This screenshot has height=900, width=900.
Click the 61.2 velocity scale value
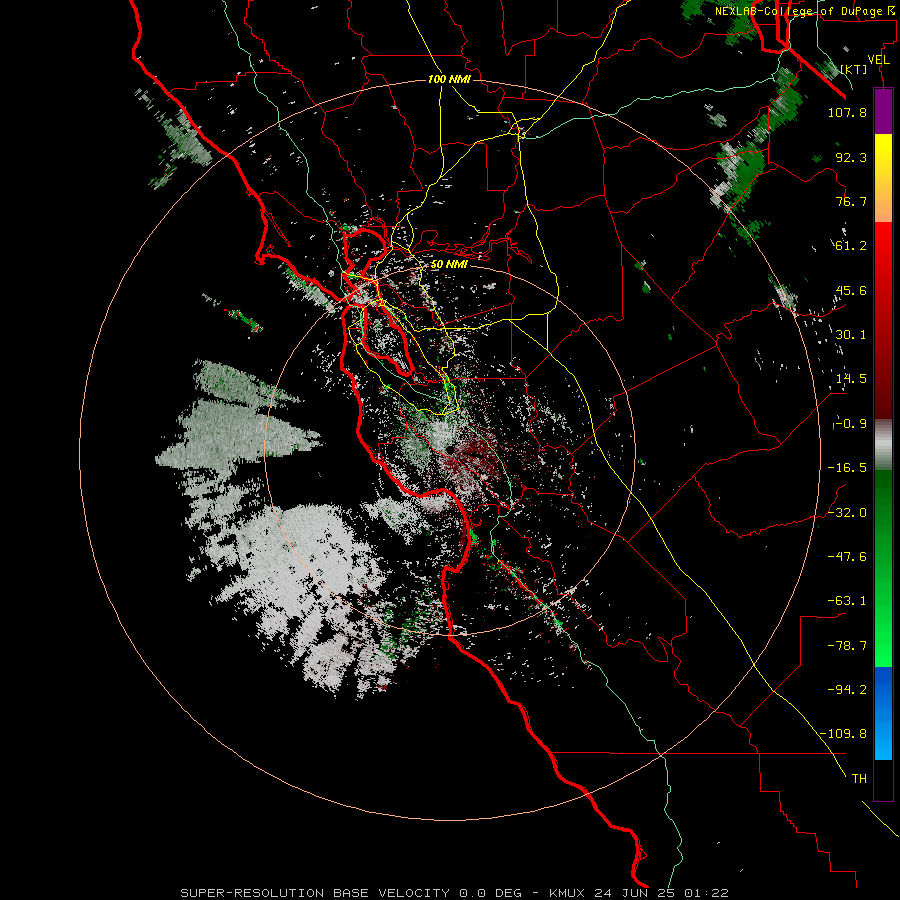[851, 246]
